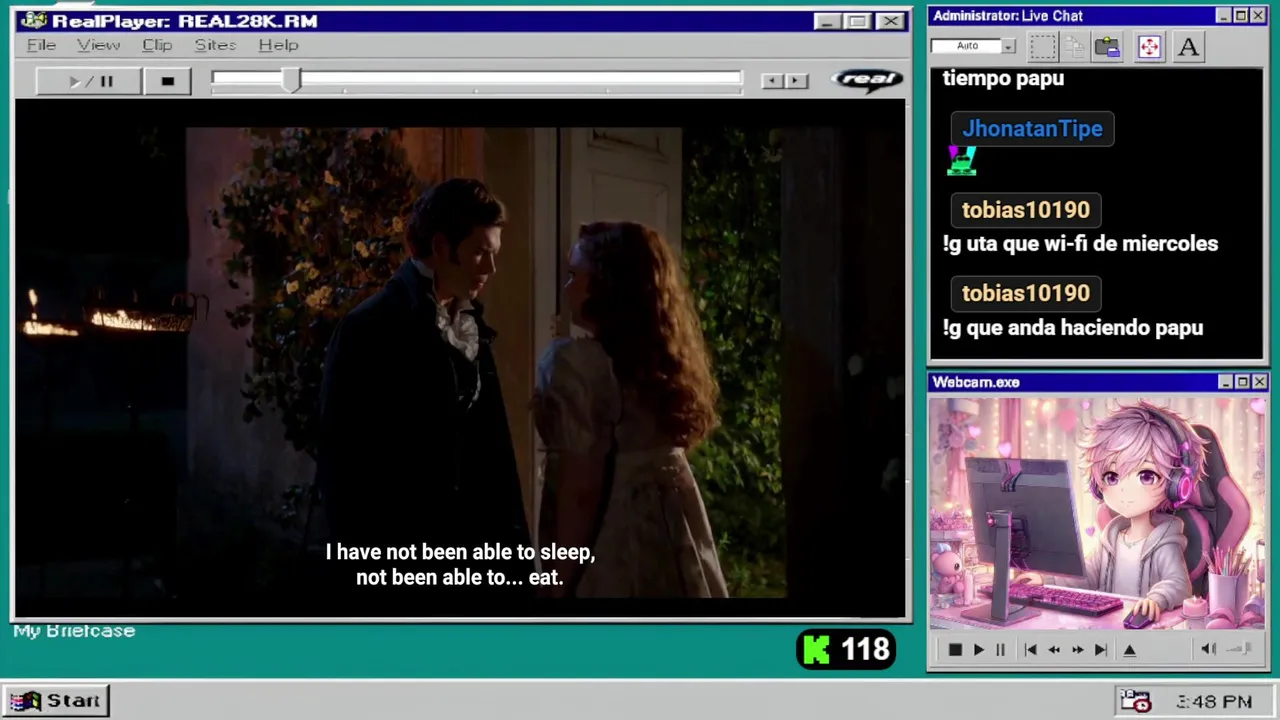Mute audio with Webcam.exe speaker icon
This screenshot has height=720, width=1280.
tap(1208, 650)
